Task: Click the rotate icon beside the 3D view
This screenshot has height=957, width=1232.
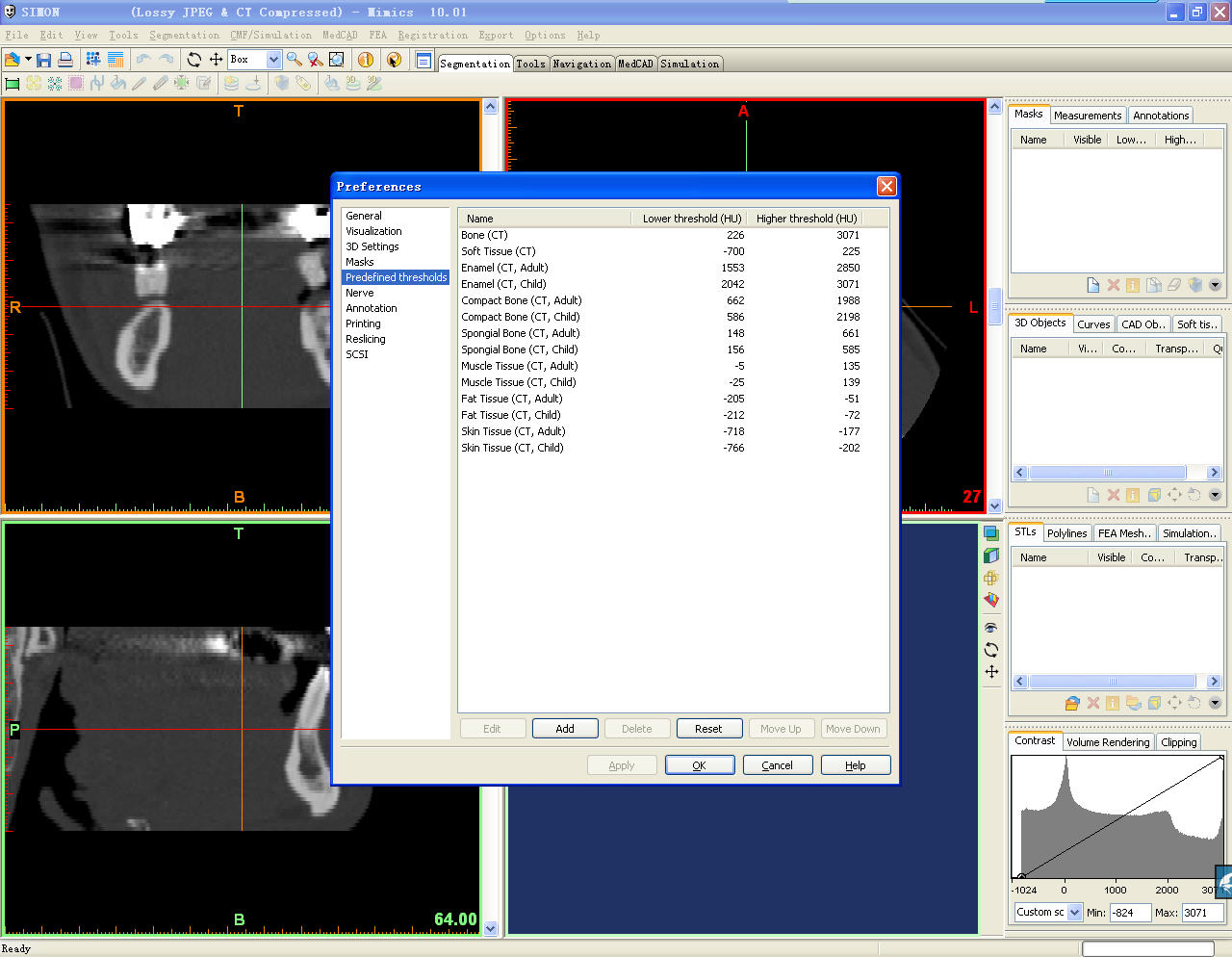Action: coord(991,650)
